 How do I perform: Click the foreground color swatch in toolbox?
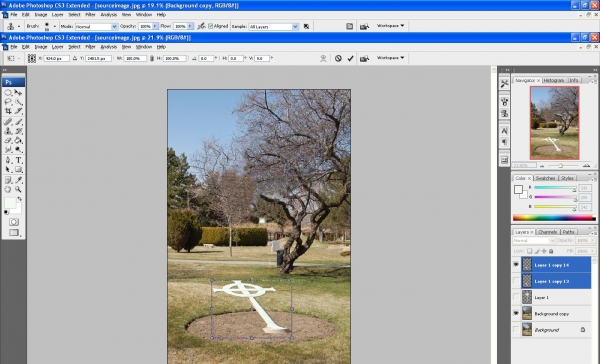coord(10,202)
